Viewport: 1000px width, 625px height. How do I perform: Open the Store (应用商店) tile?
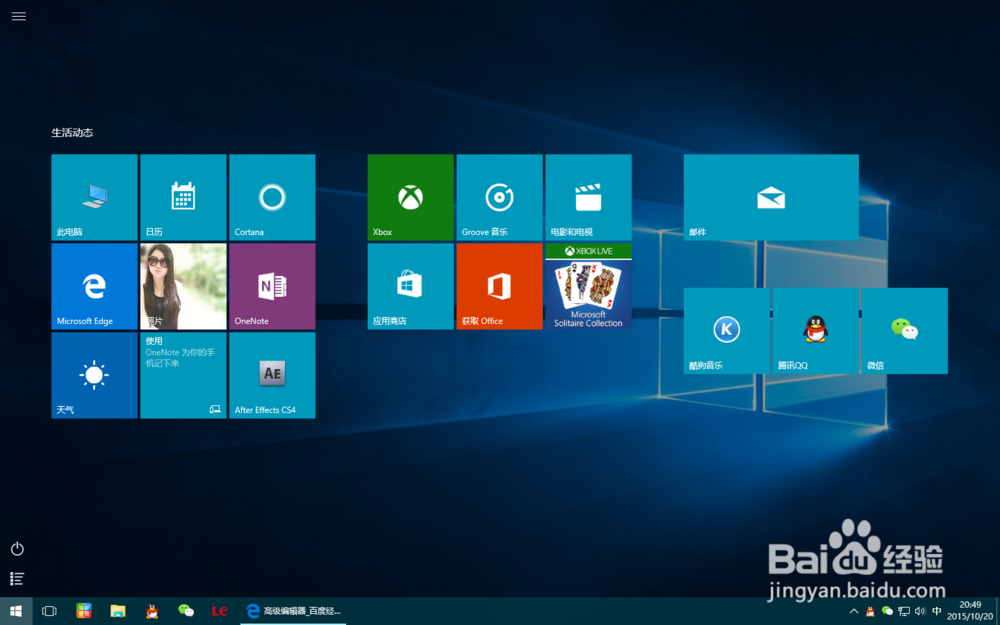411,286
